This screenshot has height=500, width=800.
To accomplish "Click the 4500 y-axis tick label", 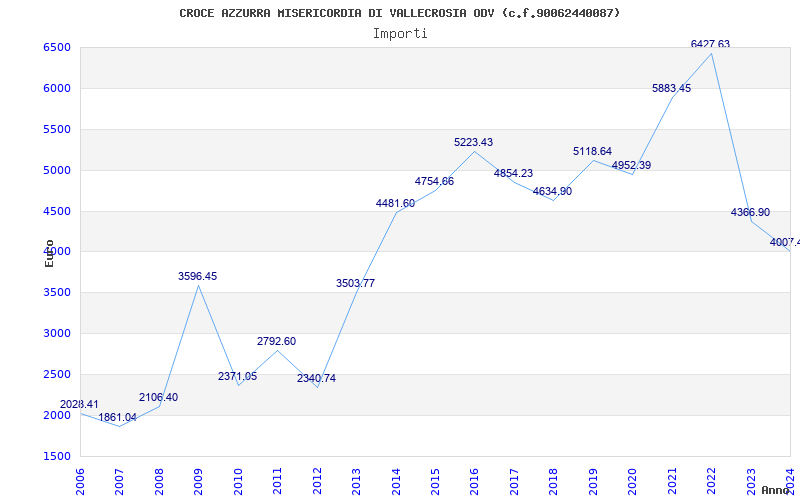I will click(x=57, y=211).
